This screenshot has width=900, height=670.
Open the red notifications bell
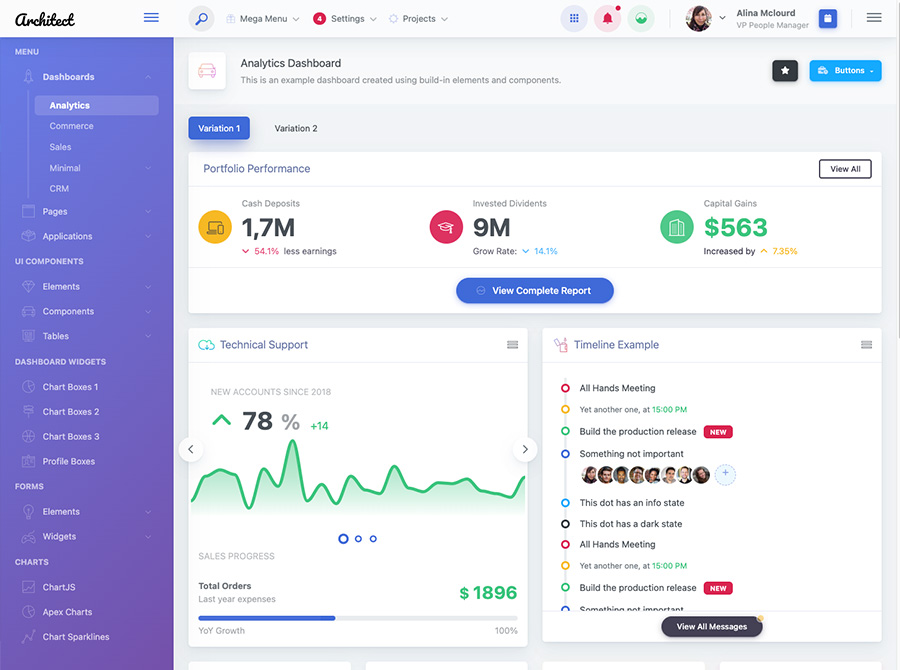(x=607, y=18)
